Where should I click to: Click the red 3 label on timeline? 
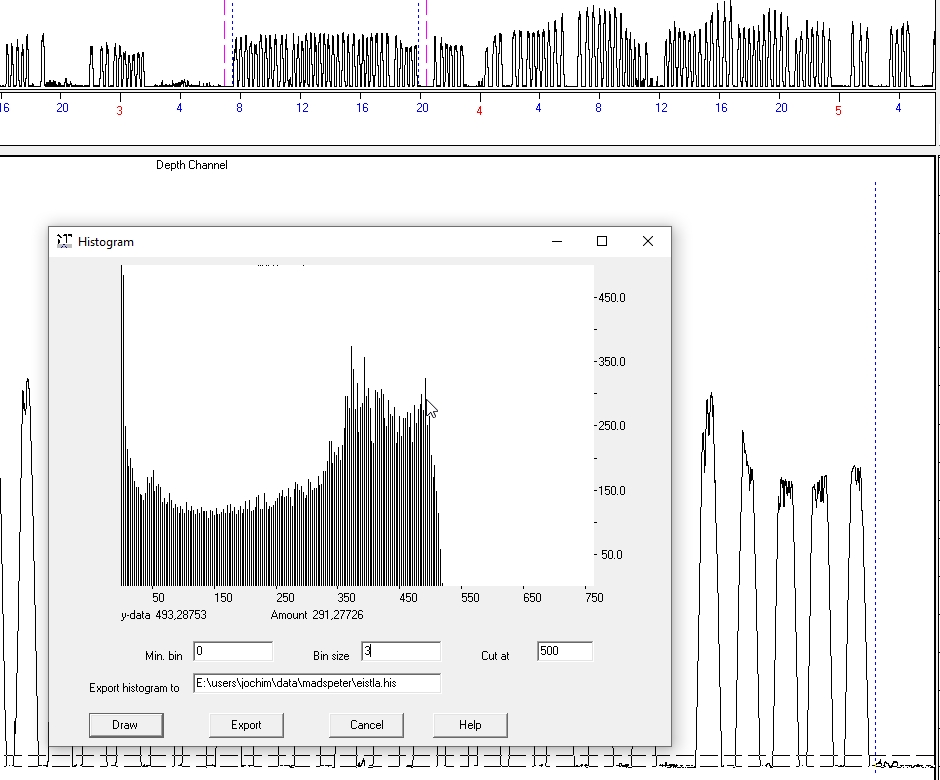click(x=119, y=110)
